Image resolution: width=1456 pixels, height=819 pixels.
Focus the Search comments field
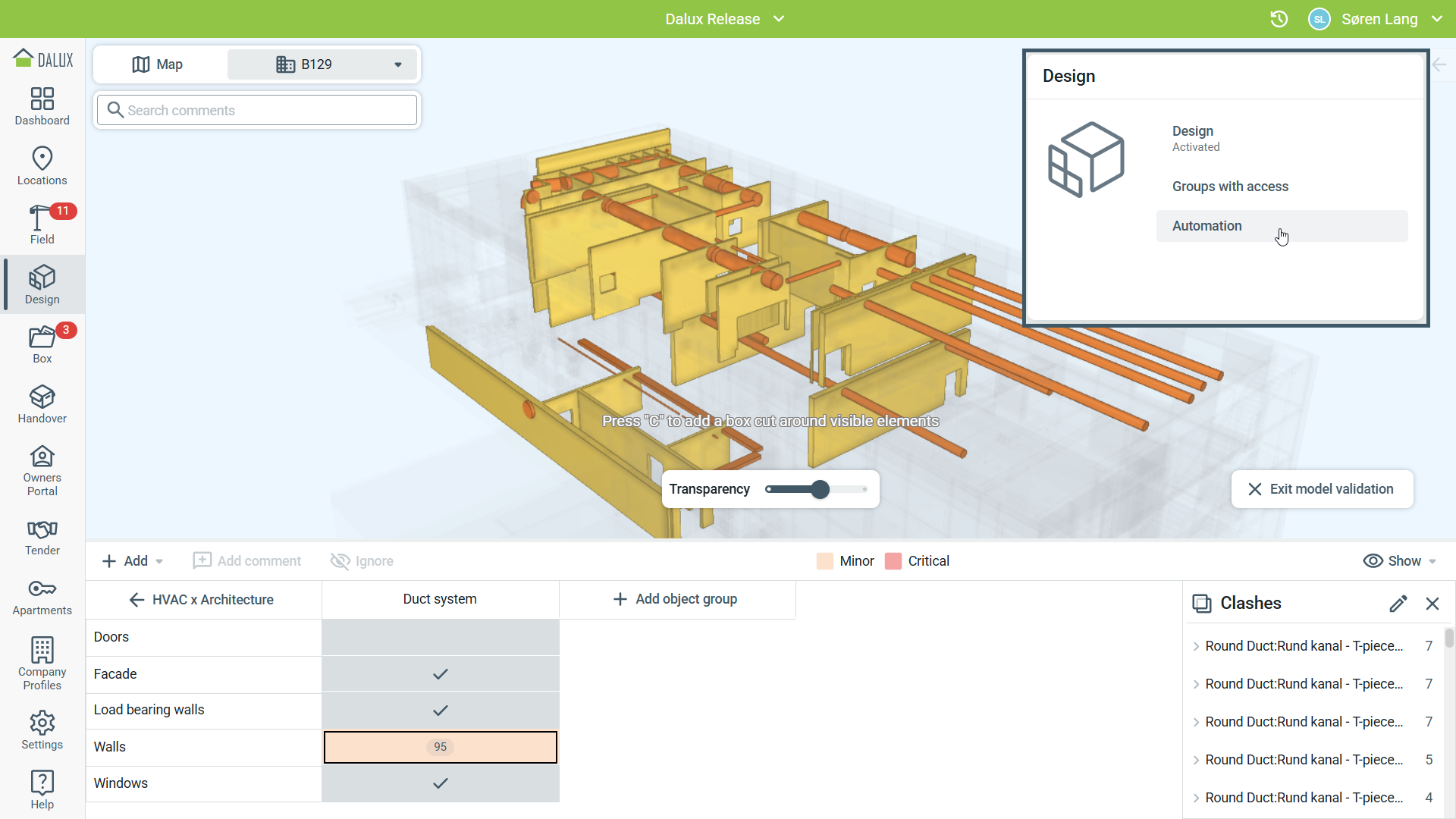pos(257,110)
